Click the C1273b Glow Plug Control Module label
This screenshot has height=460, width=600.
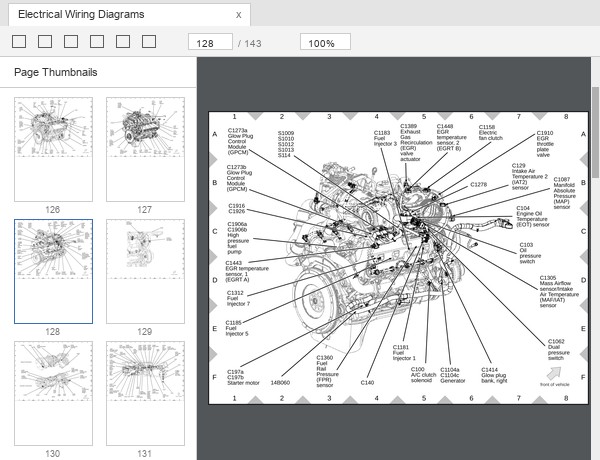coord(239,178)
